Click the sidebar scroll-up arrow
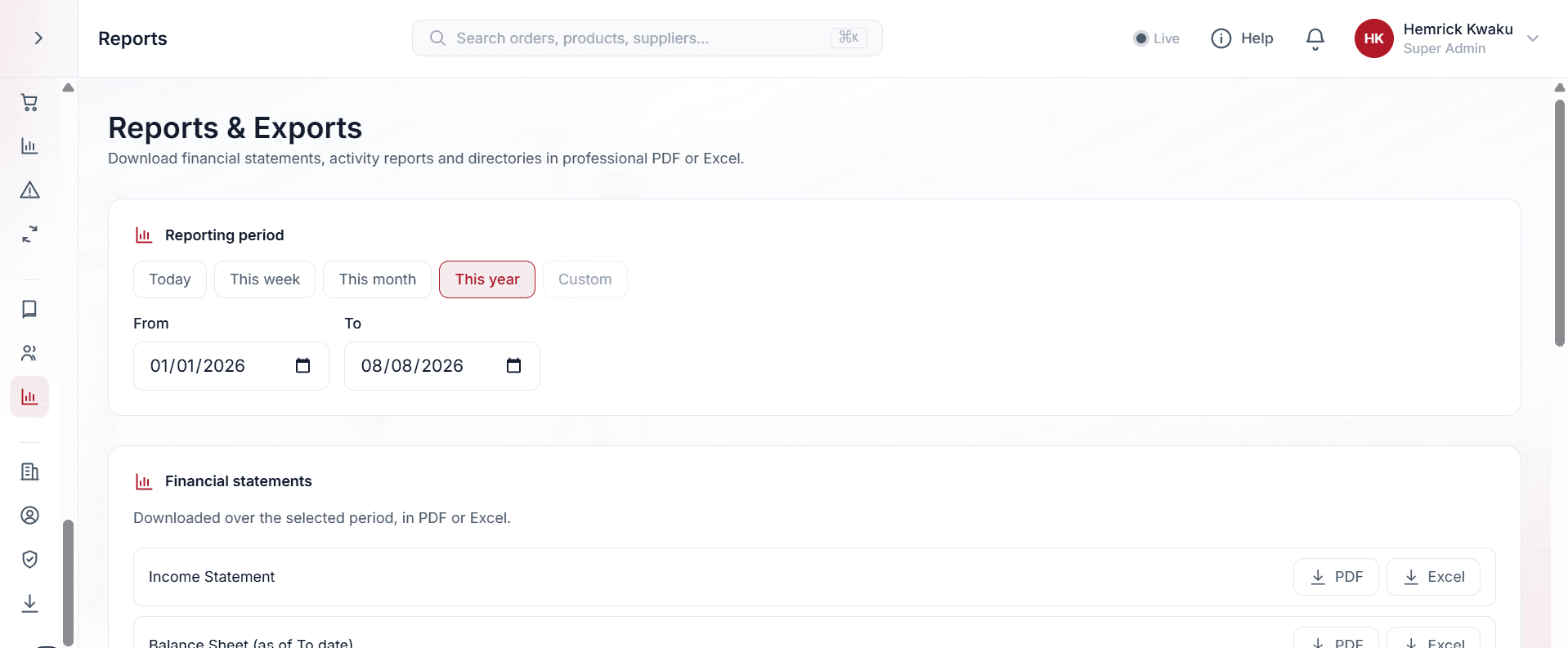This screenshot has height=648, width=1568. click(x=69, y=87)
